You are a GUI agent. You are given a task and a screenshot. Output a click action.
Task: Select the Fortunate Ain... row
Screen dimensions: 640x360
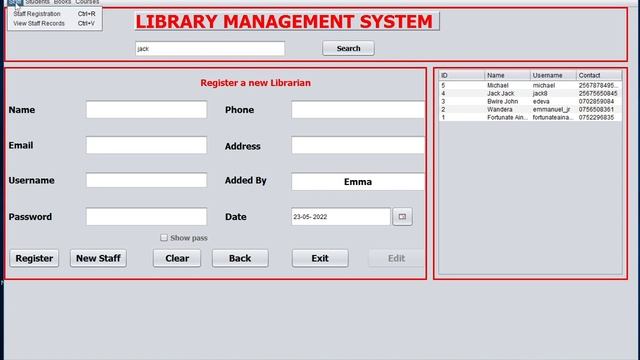tap(530, 117)
